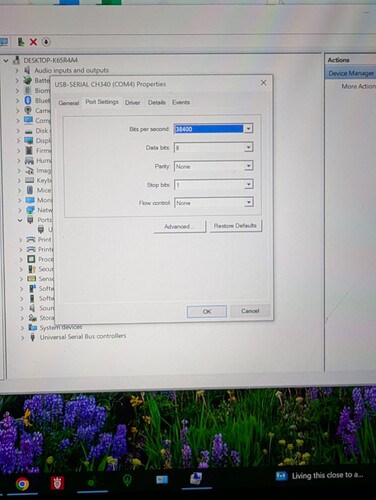Open Chrome from the taskbar
This screenshot has height=500, width=376.
pyautogui.click(x=22, y=483)
